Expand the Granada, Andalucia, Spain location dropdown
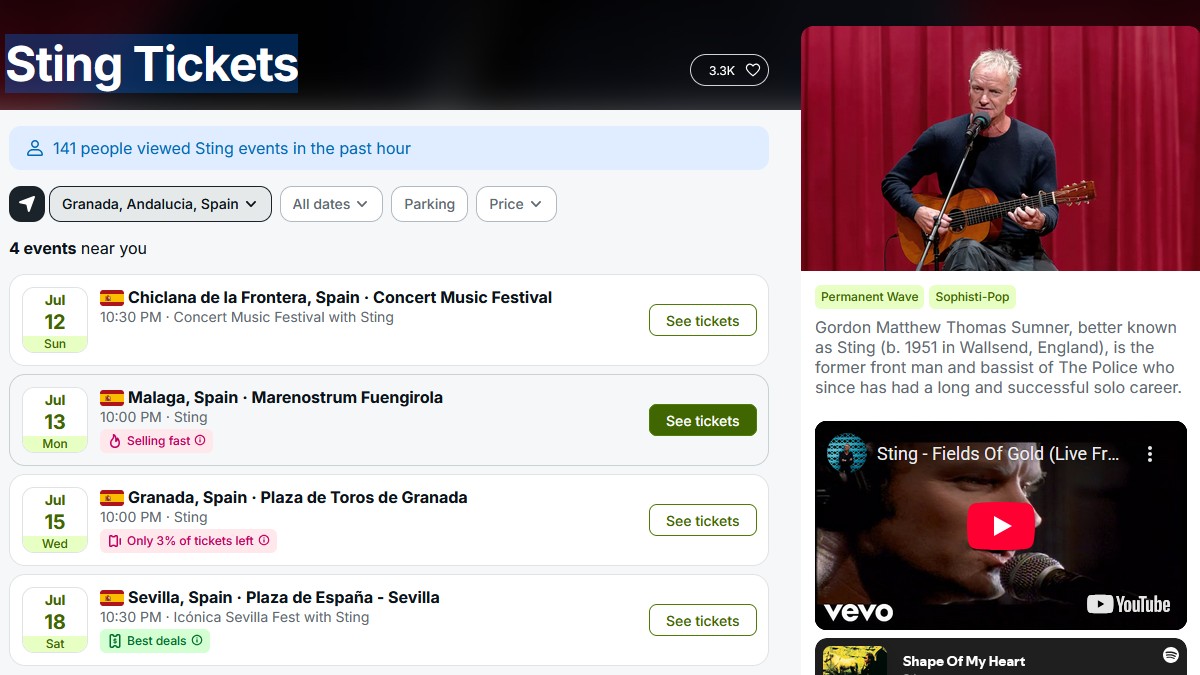Image resolution: width=1200 pixels, height=675 pixels. pyautogui.click(x=160, y=204)
